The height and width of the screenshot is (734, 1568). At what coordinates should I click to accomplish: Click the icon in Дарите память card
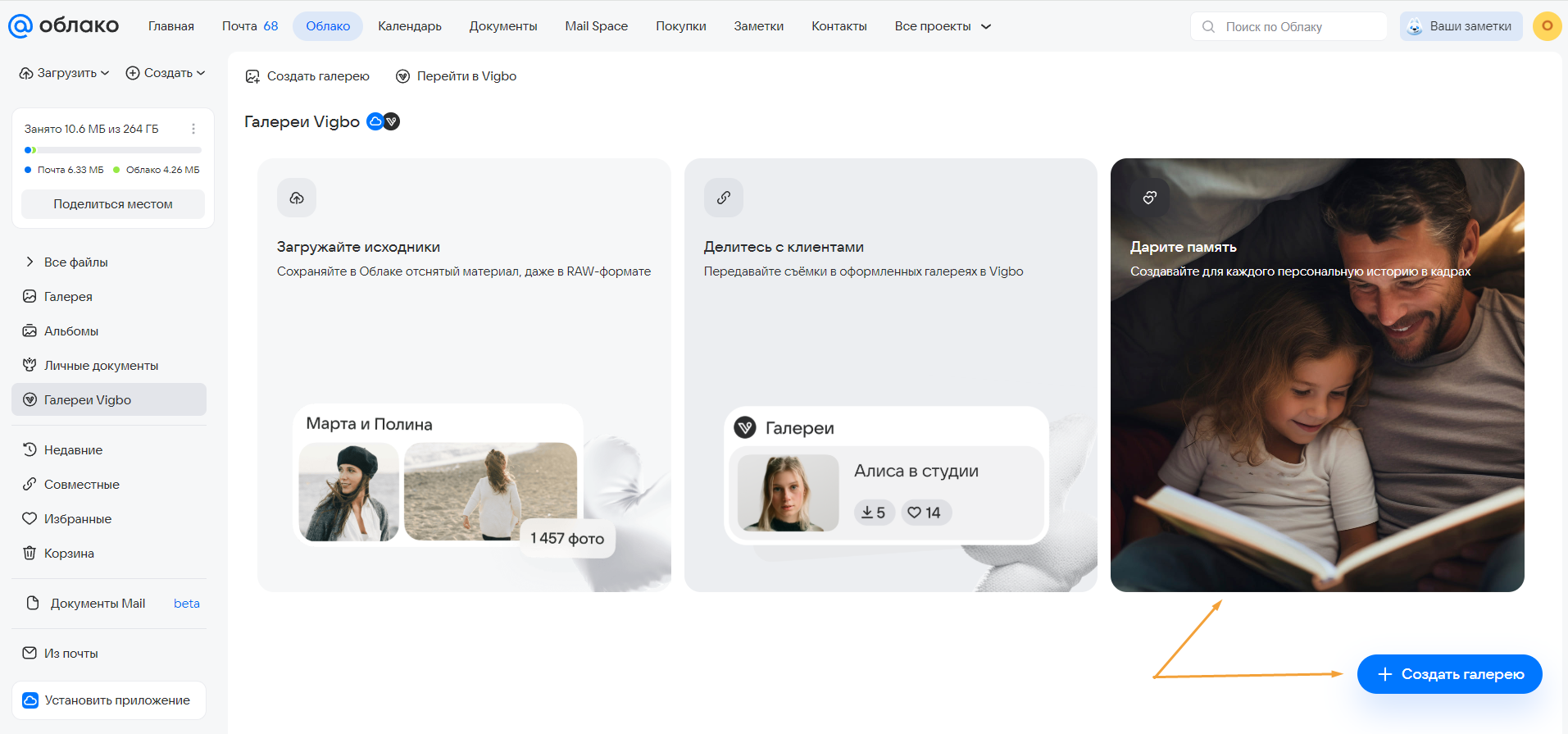(x=1150, y=198)
